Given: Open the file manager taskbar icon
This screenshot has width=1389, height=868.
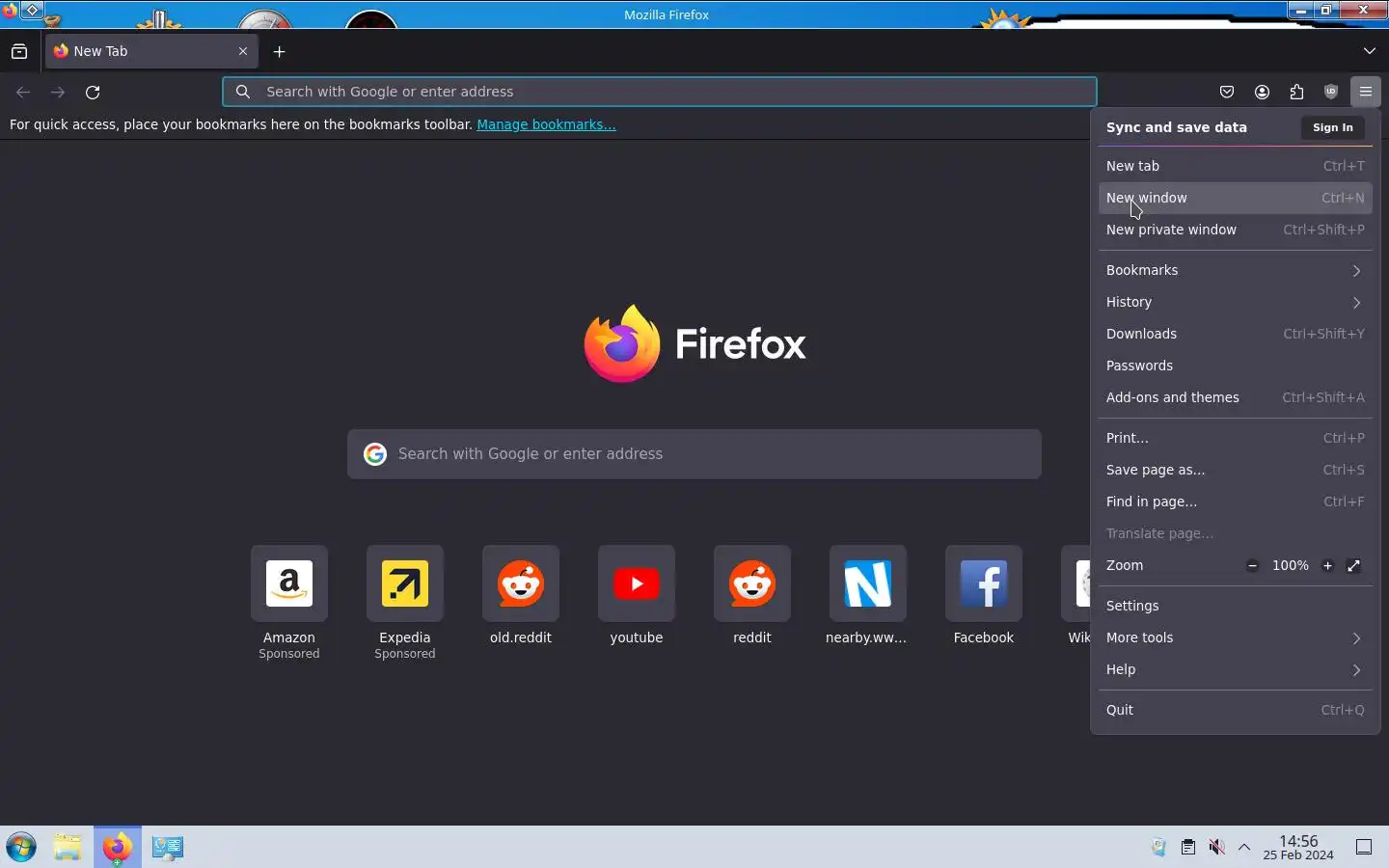Looking at the screenshot, I should click(x=68, y=847).
